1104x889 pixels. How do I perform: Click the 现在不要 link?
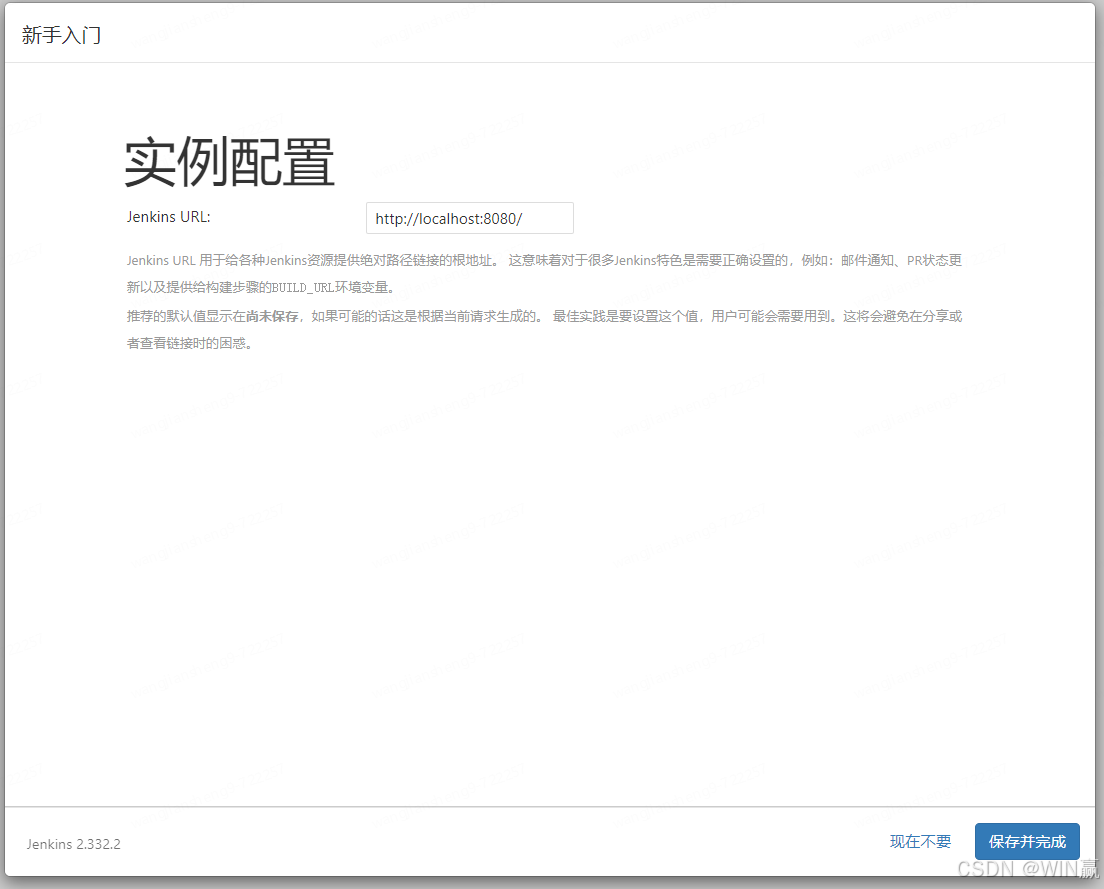(x=920, y=841)
